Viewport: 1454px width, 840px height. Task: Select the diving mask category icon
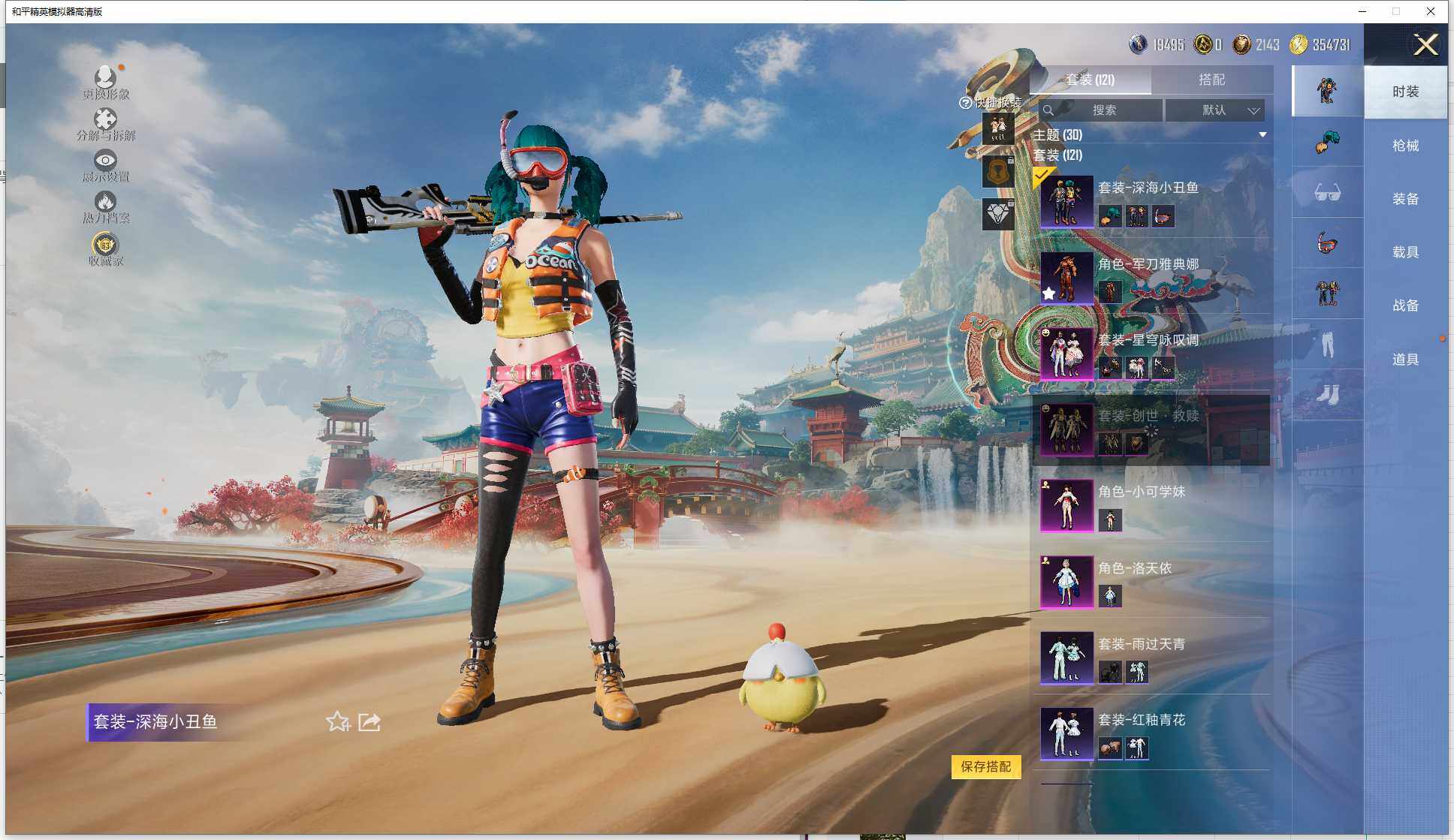[1327, 243]
